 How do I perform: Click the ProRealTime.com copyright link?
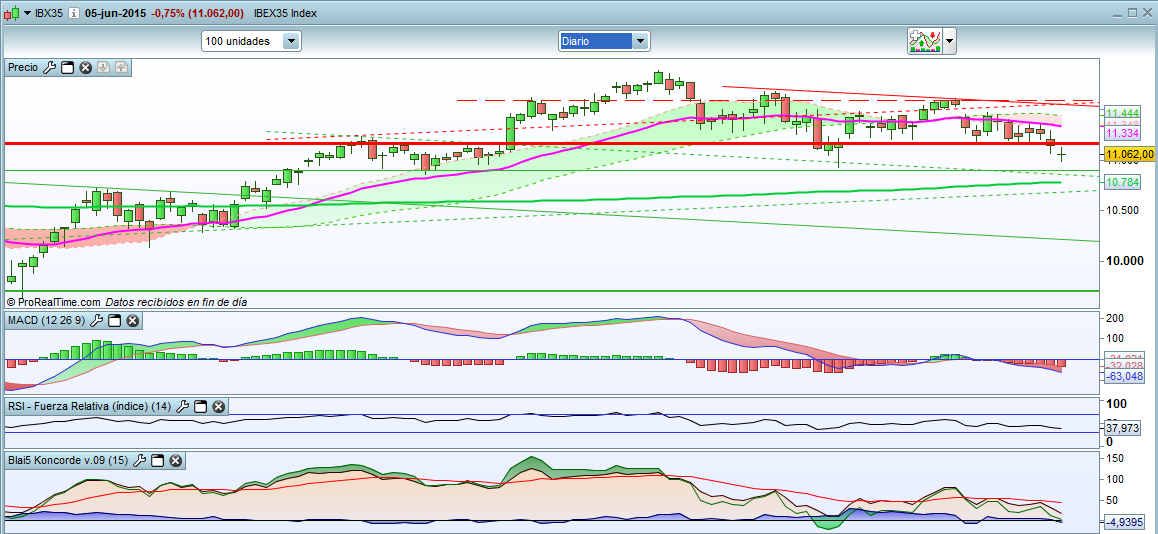pyautogui.click(x=53, y=302)
